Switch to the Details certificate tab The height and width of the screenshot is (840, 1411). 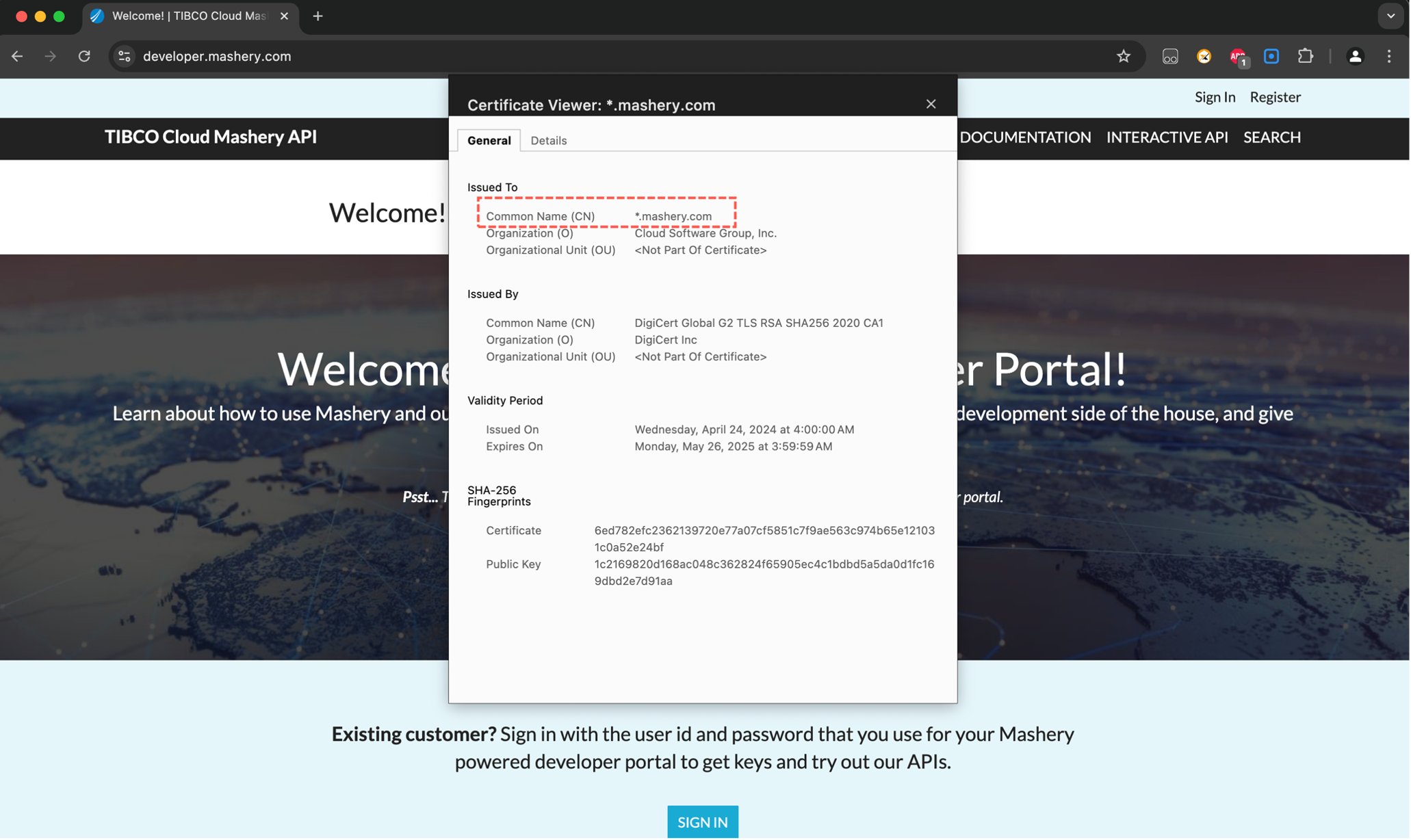click(549, 141)
